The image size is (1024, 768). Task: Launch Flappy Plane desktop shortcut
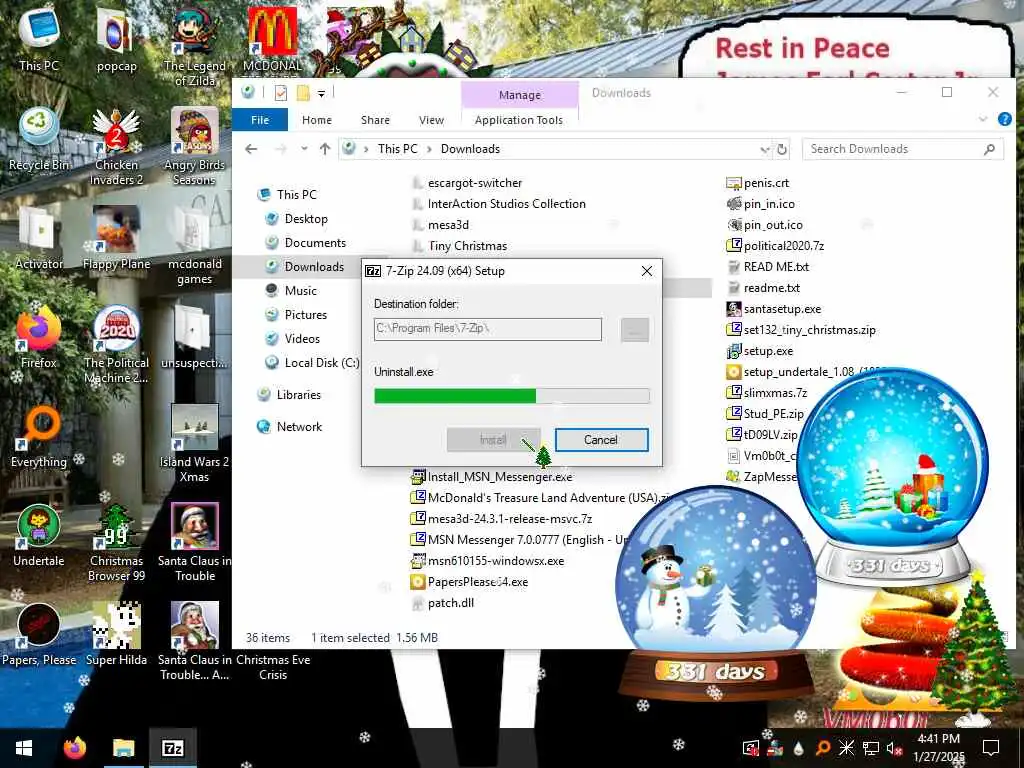[116, 238]
